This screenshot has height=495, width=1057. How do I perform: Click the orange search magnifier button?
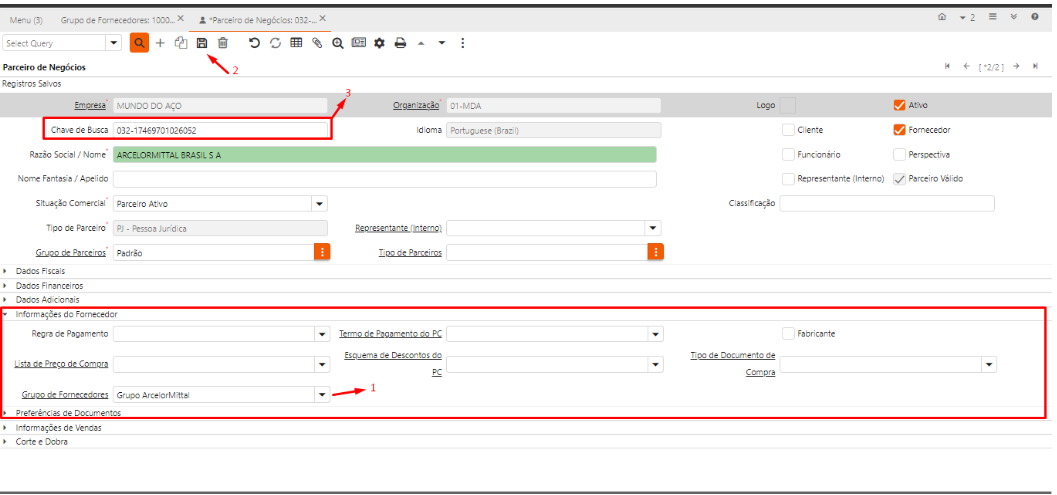(x=139, y=43)
